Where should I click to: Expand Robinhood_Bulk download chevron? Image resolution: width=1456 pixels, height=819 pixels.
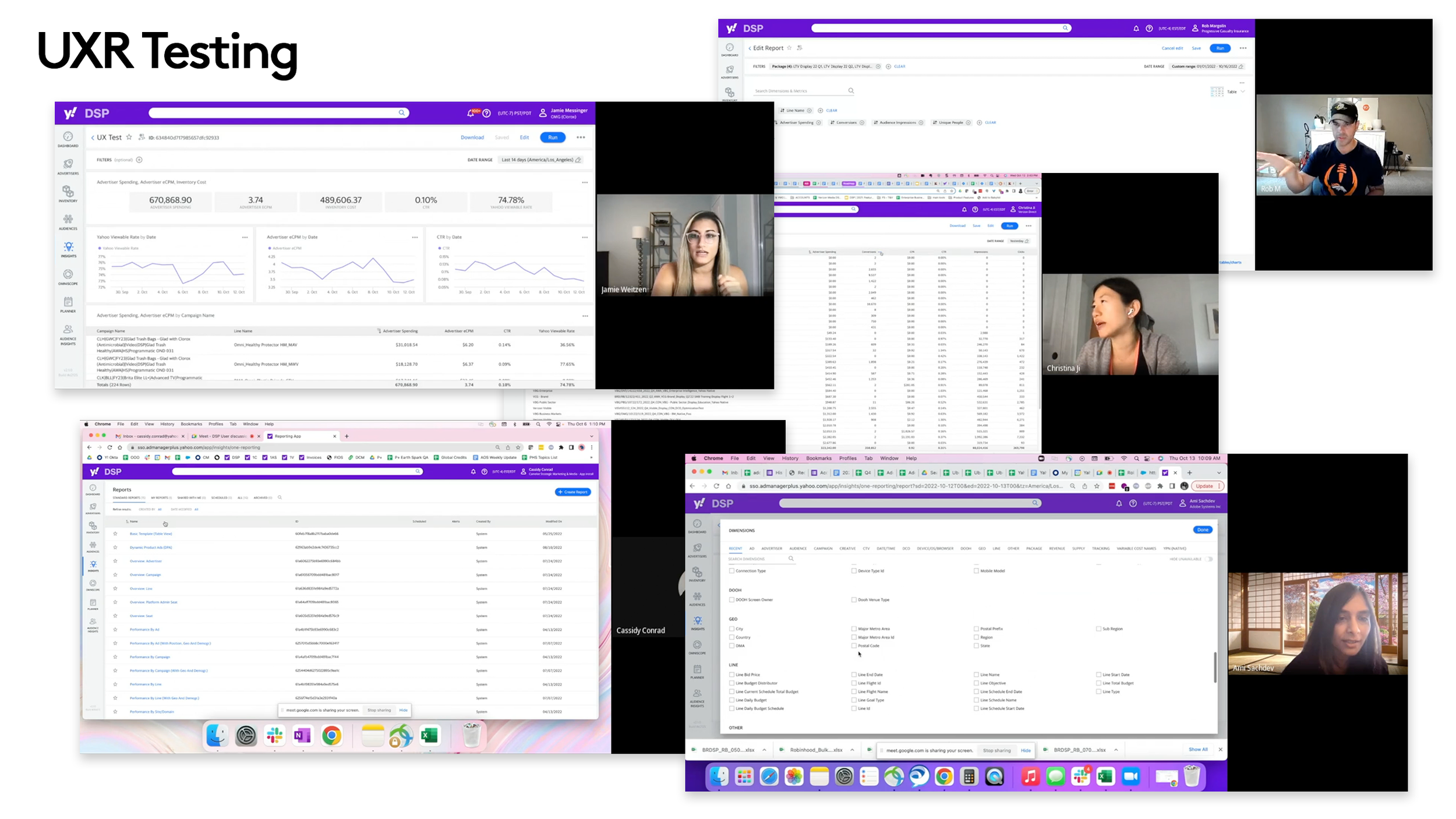(852, 750)
